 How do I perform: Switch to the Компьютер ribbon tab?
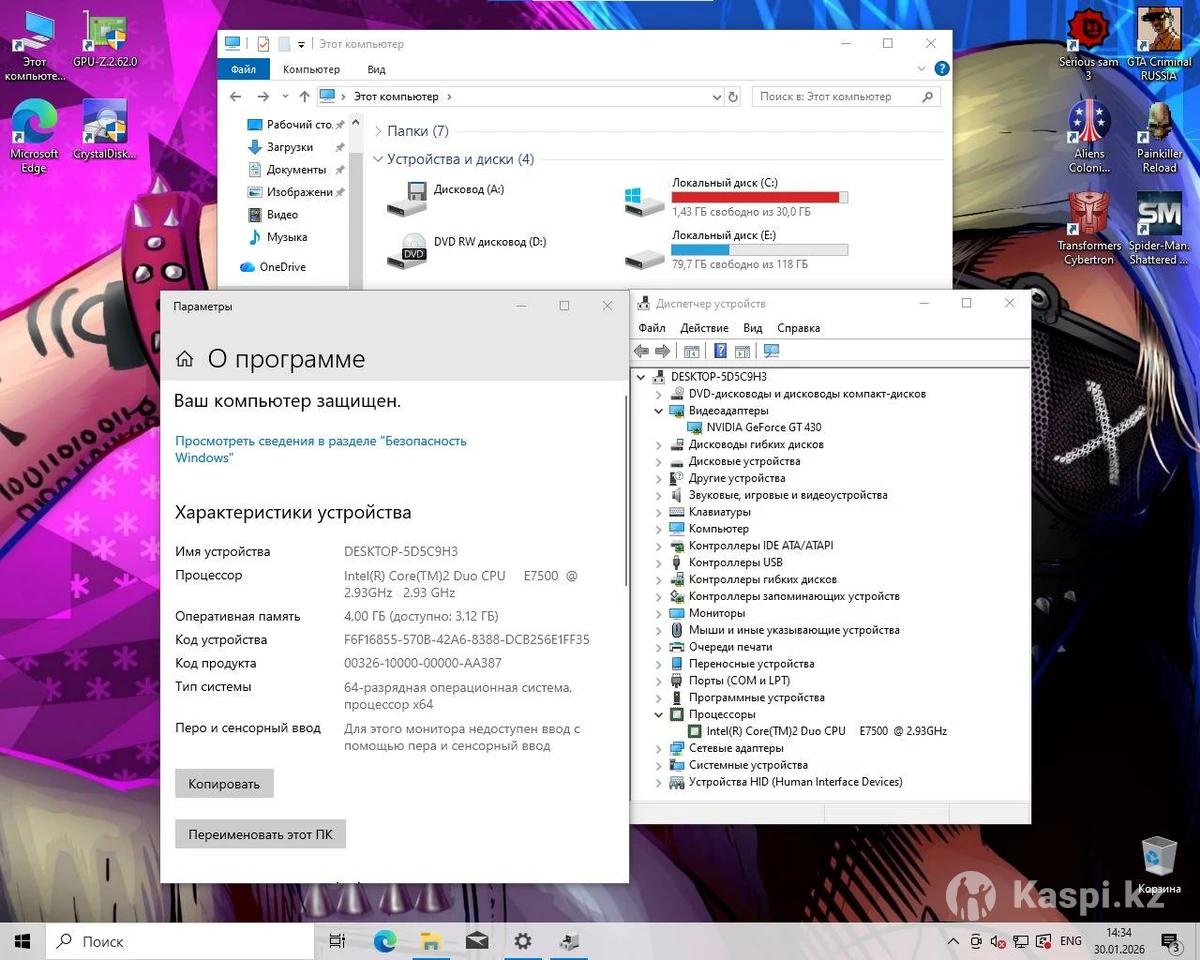coord(311,69)
